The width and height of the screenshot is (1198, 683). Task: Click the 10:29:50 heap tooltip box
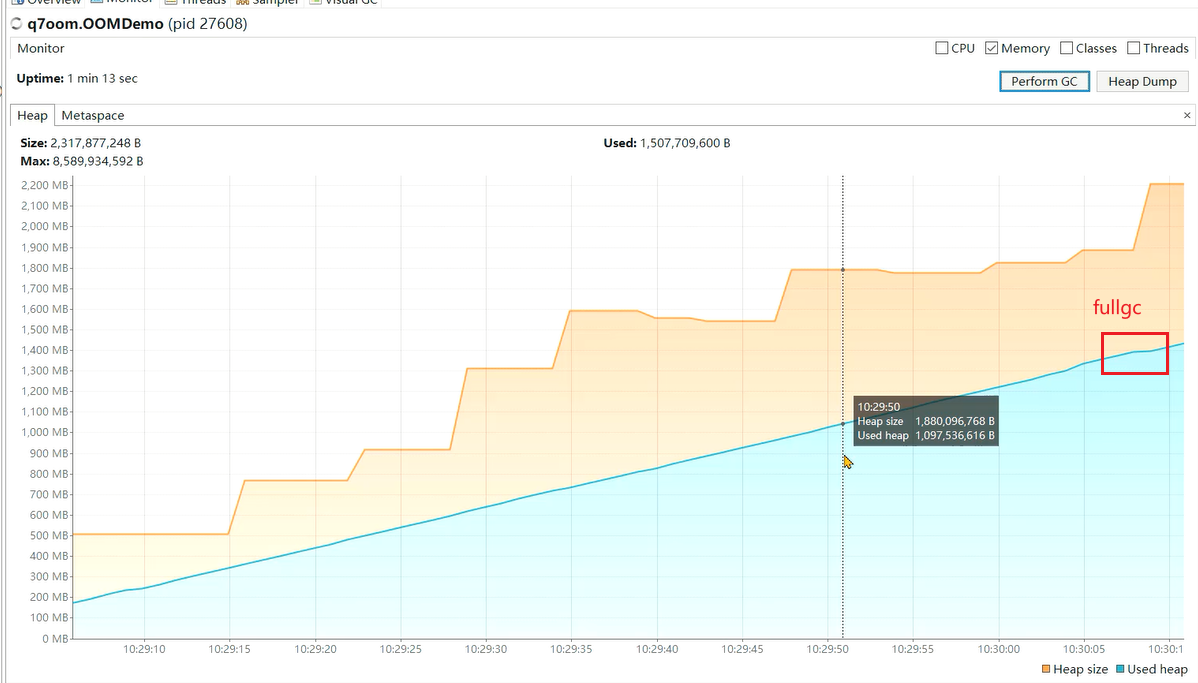pos(925,421)
